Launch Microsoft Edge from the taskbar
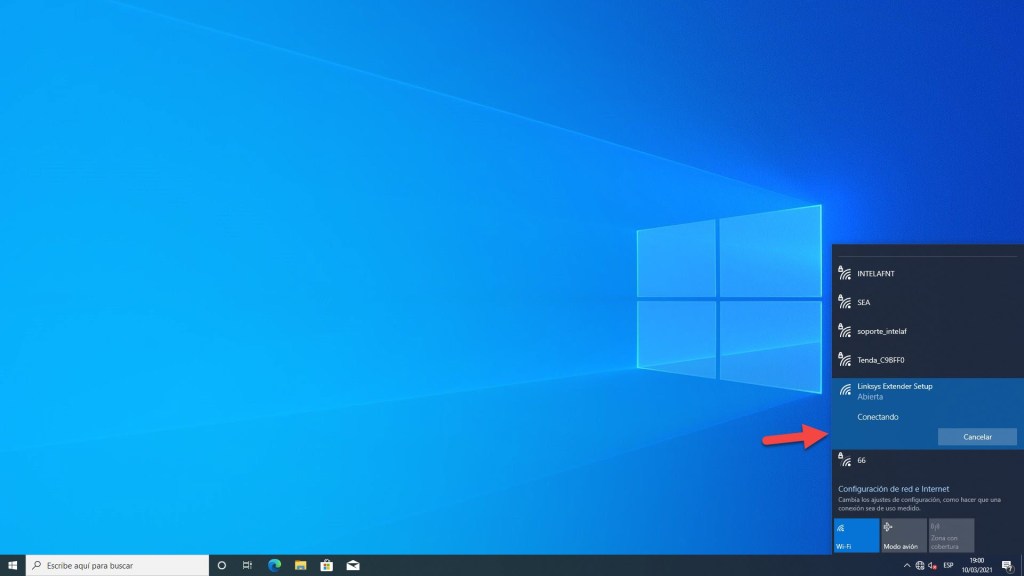This screenshot has height=576, width=1024. (x=274, y=565)
